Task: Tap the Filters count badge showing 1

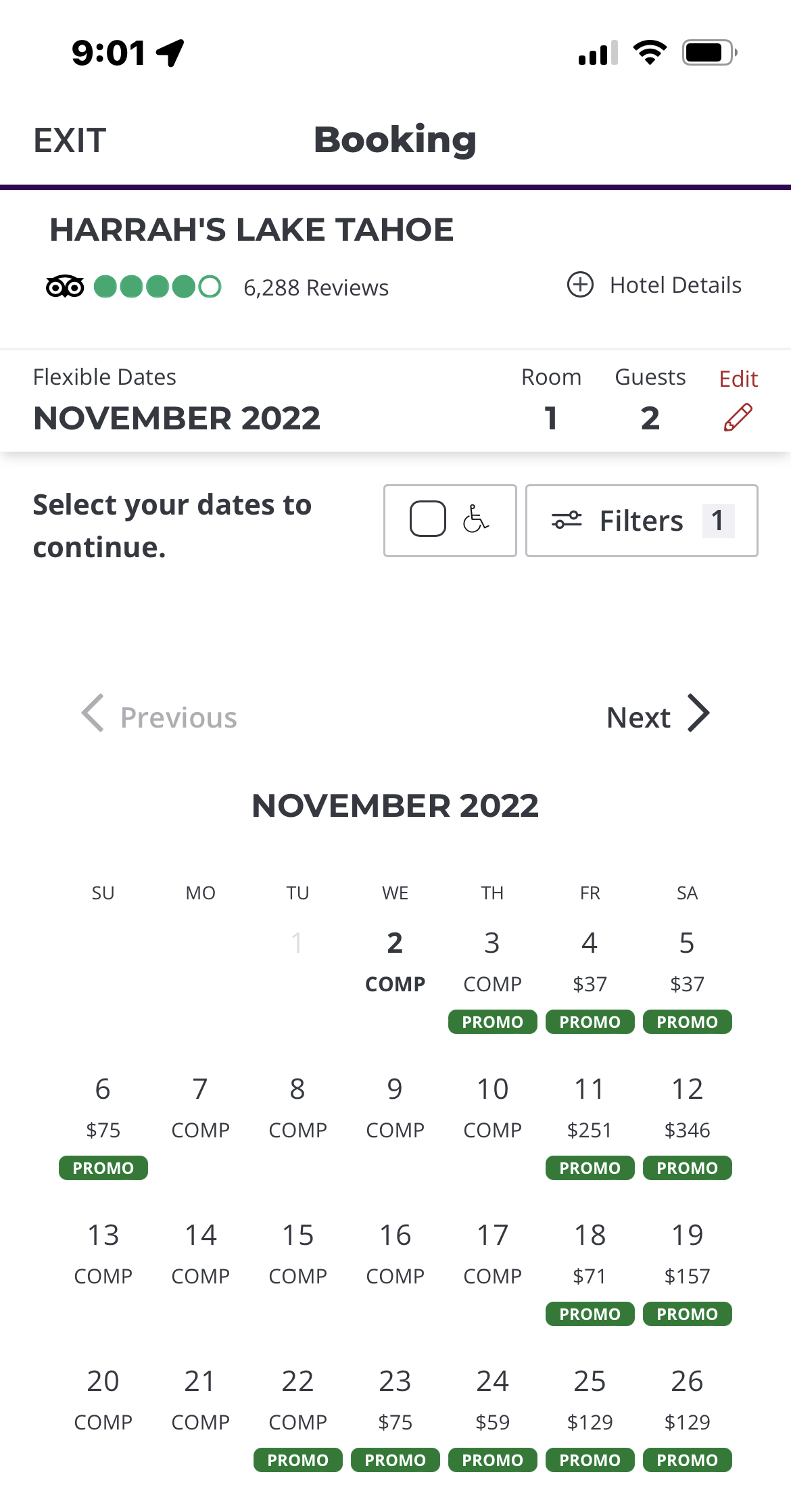Action: (718, 521)
